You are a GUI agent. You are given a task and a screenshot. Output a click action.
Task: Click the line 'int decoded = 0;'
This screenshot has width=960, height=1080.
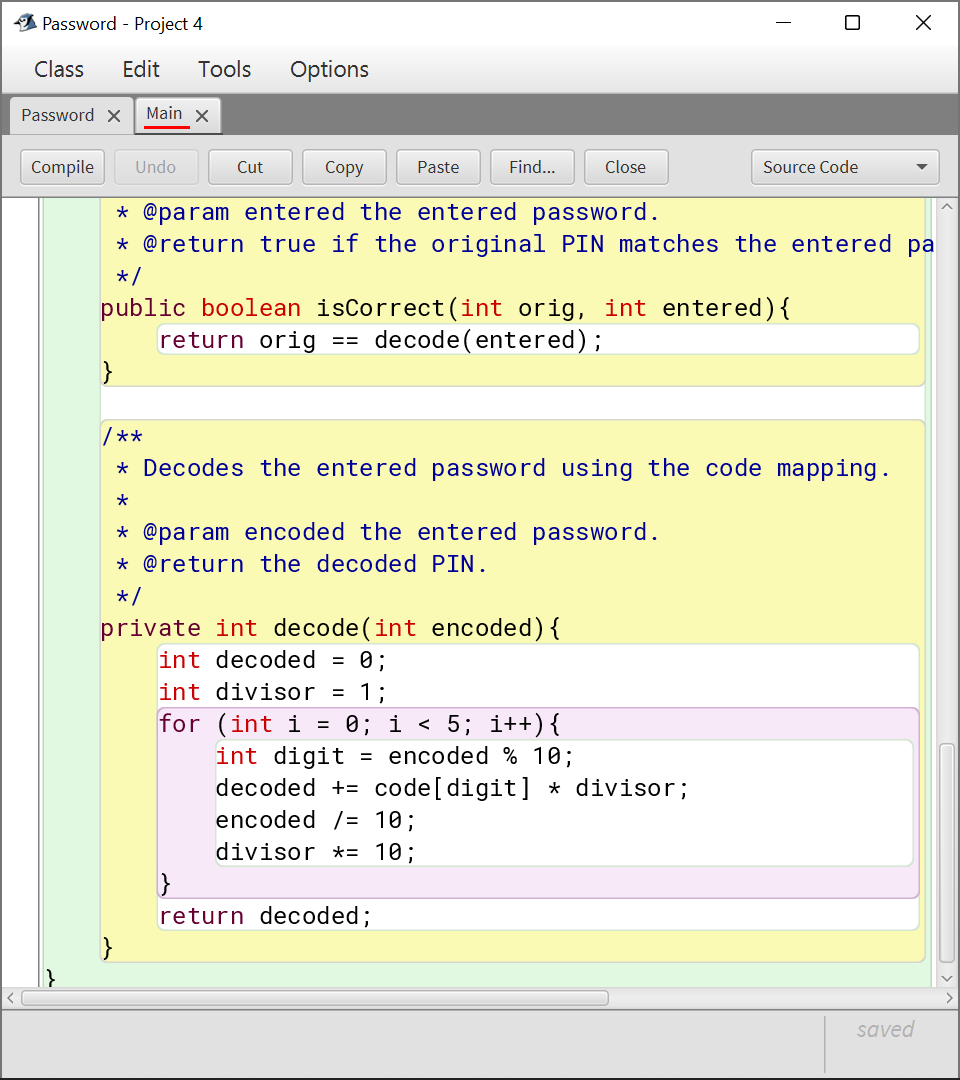[x=273, y=660]
